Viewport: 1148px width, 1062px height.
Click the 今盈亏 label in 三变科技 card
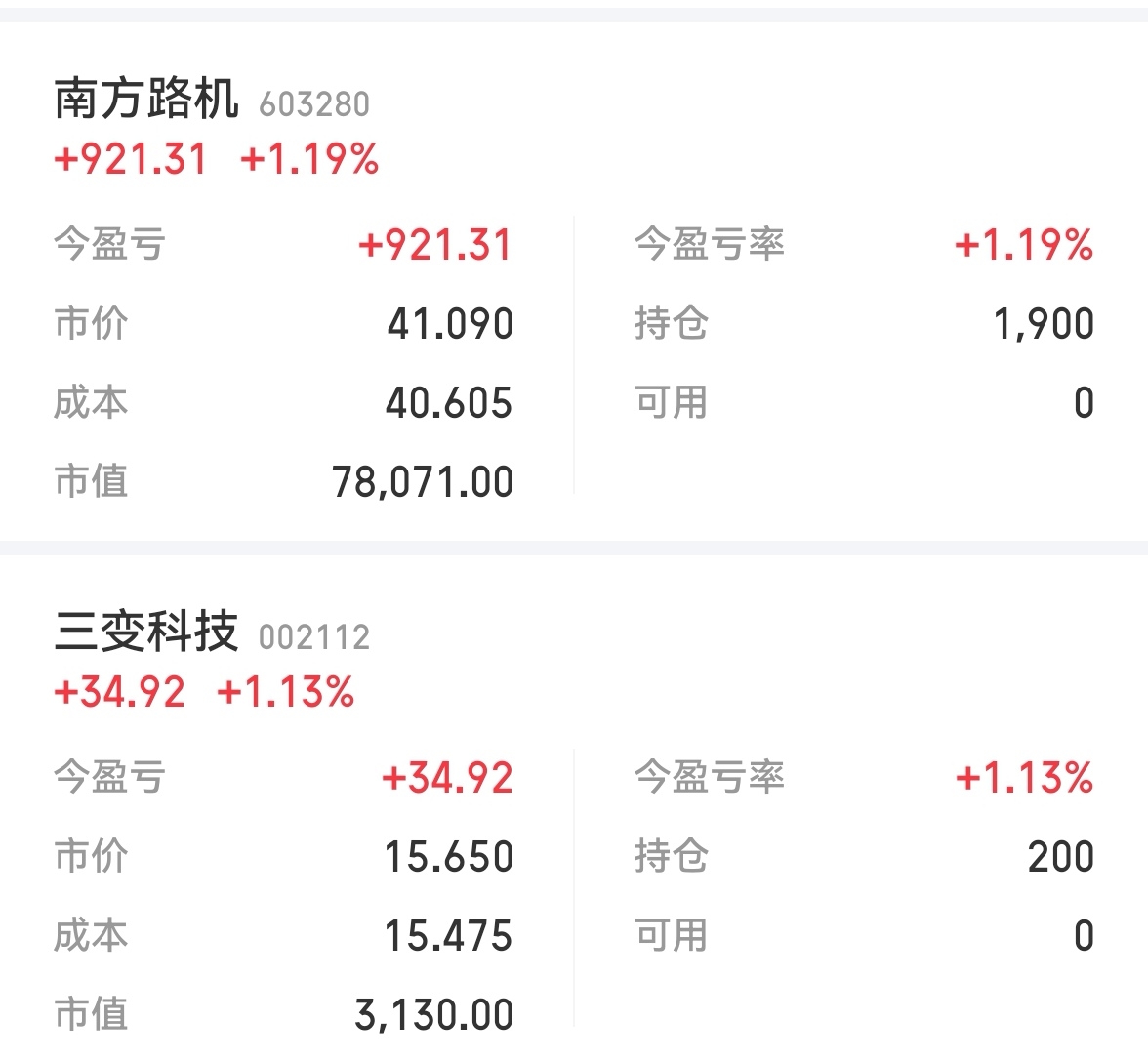109,777
